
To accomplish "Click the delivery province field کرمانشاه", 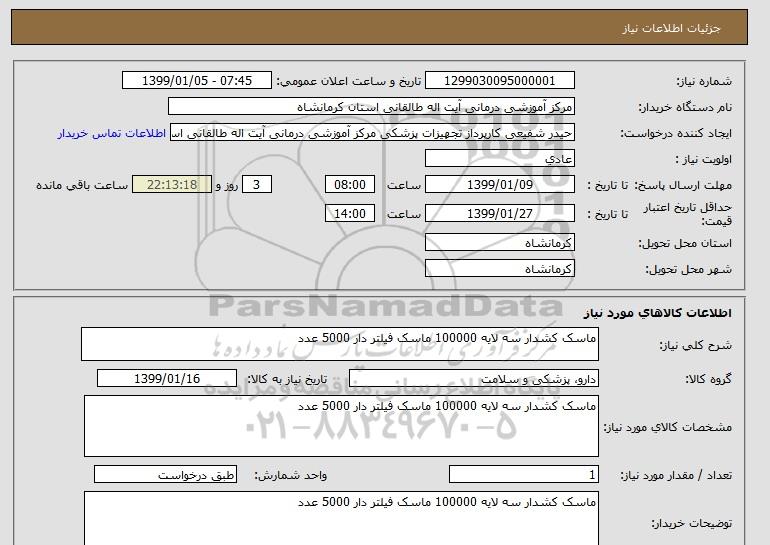I will tap(499, 243).
